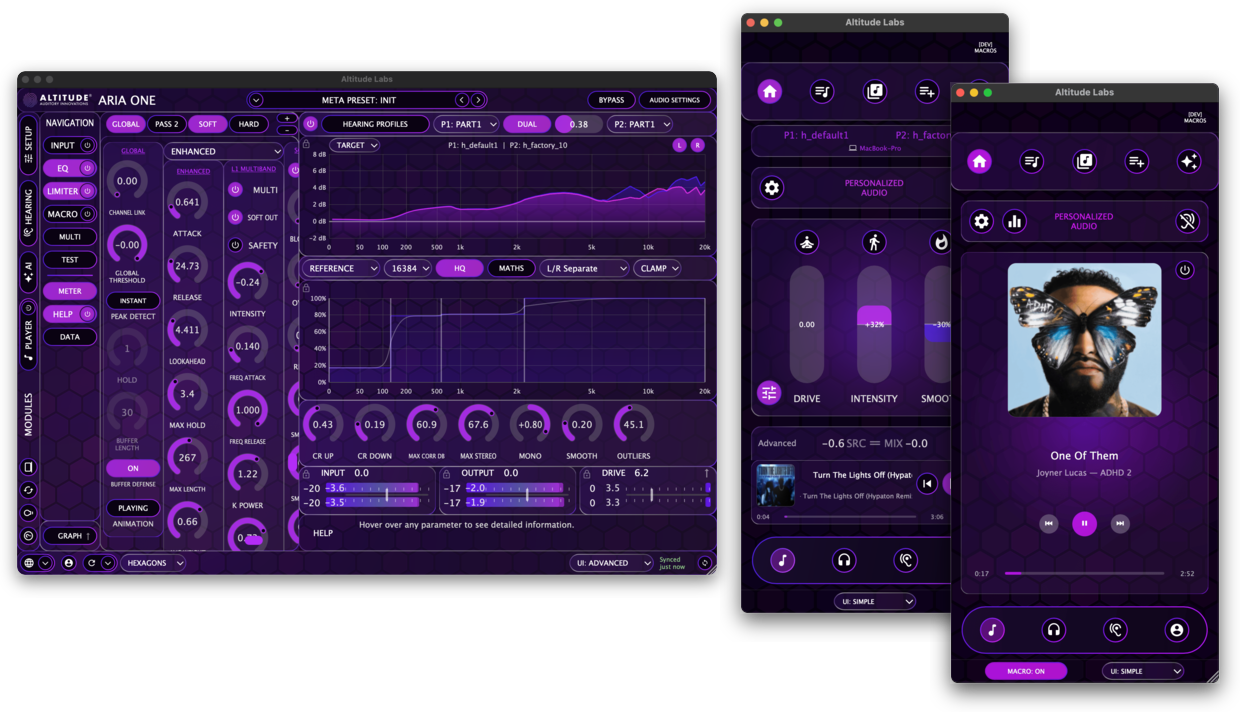This screenshot has width=1240, height=720.
Task: Toggle SAFETY power button
Action: click(x=236, y=245)
